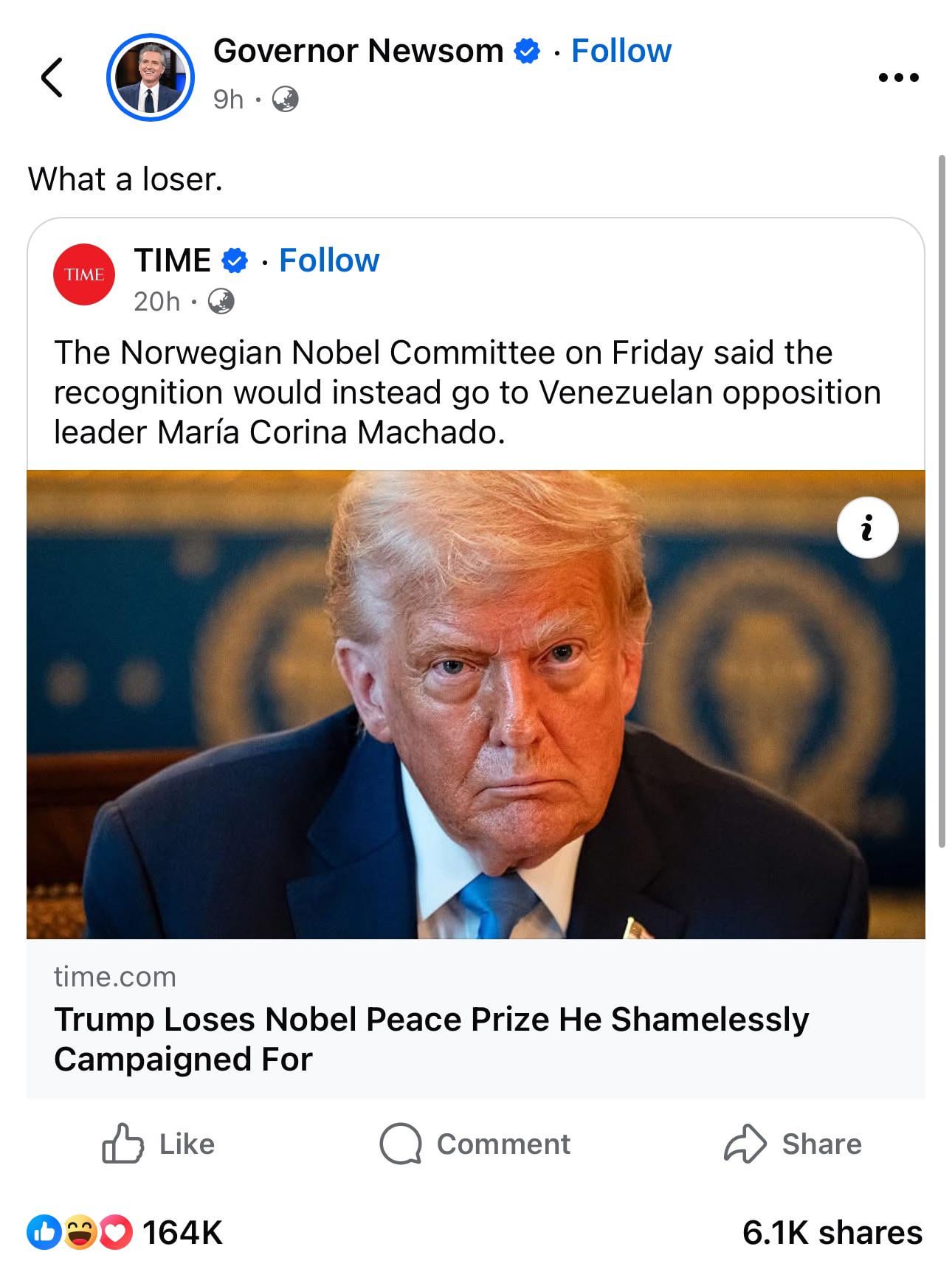The width and height of the screenshot is (952, 1286).
Task: Click the globe icon beside 9h
Action: tap(285, 99)
